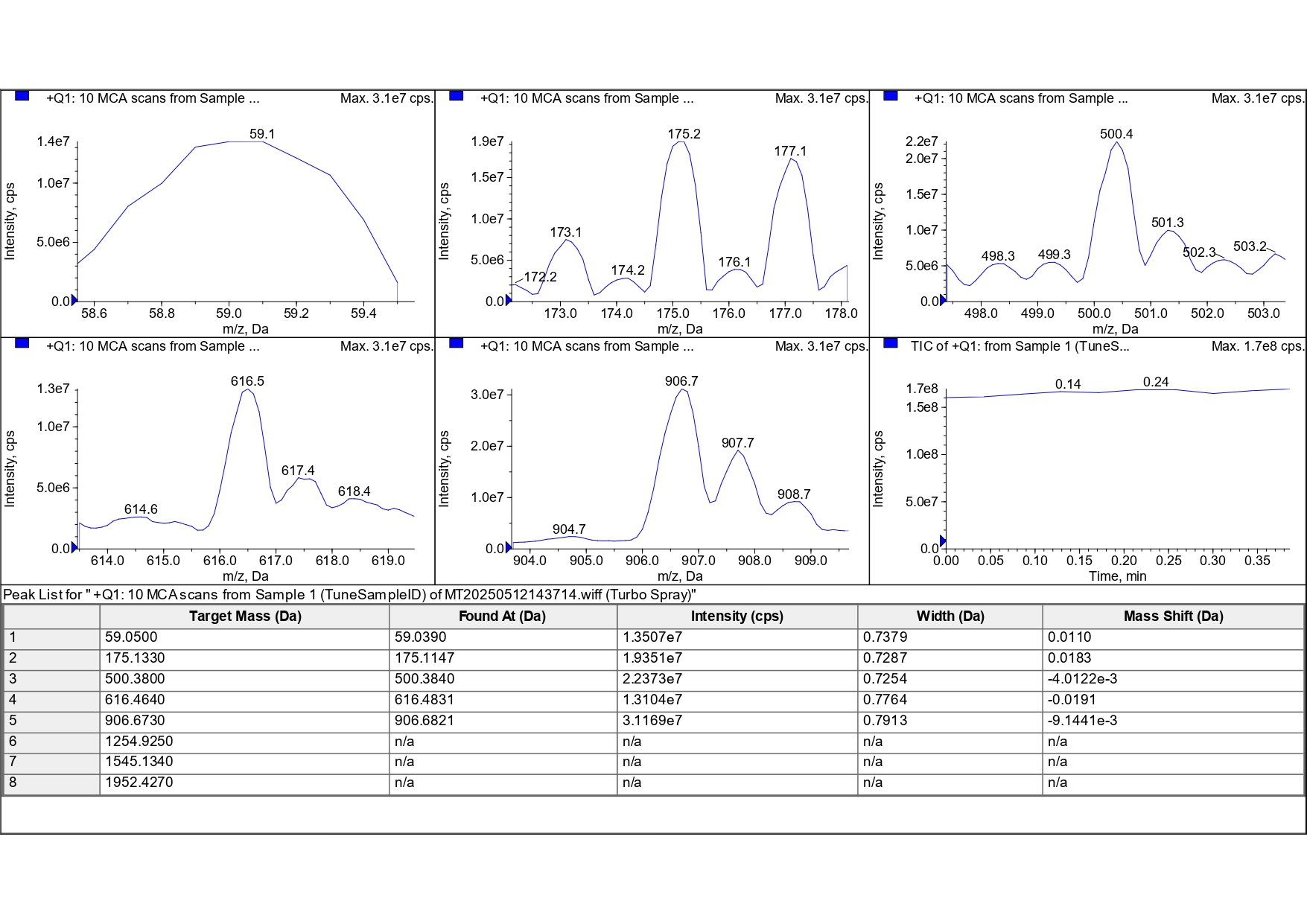Click the Intensity (cps) column header
Screen dimensions: 1307x924
(x=737, y=616)
